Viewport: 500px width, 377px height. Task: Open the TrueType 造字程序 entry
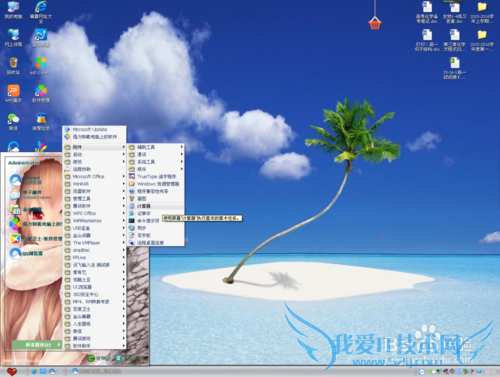pyautogui.click(x=156, y=177)
